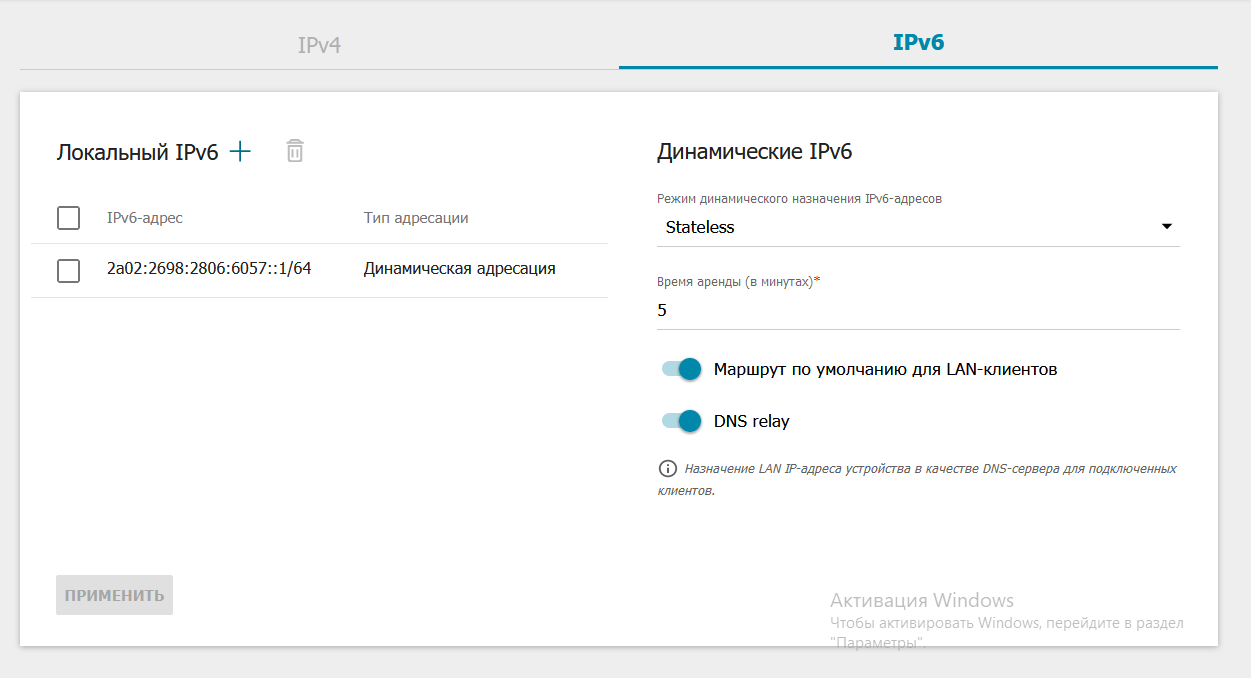Image resolution: width=1251 pixels, height=678 pixels.
Task: Click the Динамическая адресация cell
Action: tap(459, 269)
